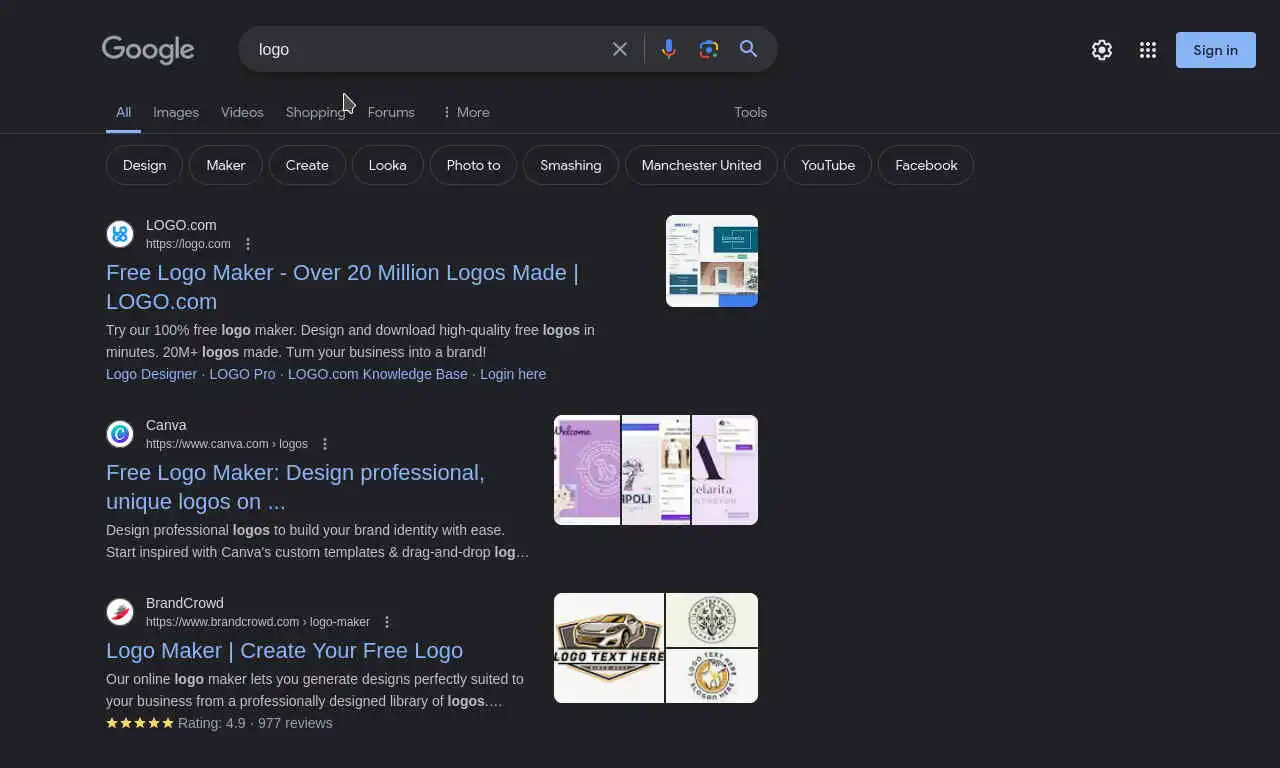Select the Manchester United chip
The width and height of the screenshot is (1280, 768).
[701, 165]
